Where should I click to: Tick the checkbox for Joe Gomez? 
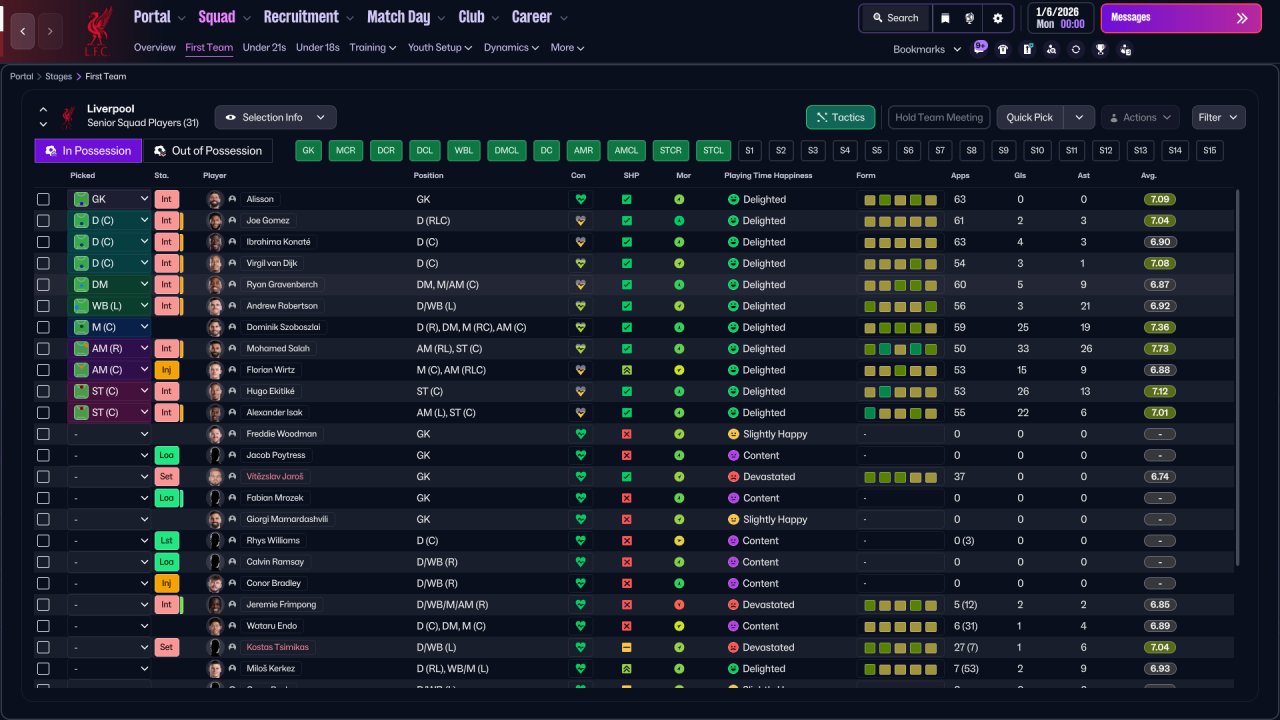[x=43, y=221]
